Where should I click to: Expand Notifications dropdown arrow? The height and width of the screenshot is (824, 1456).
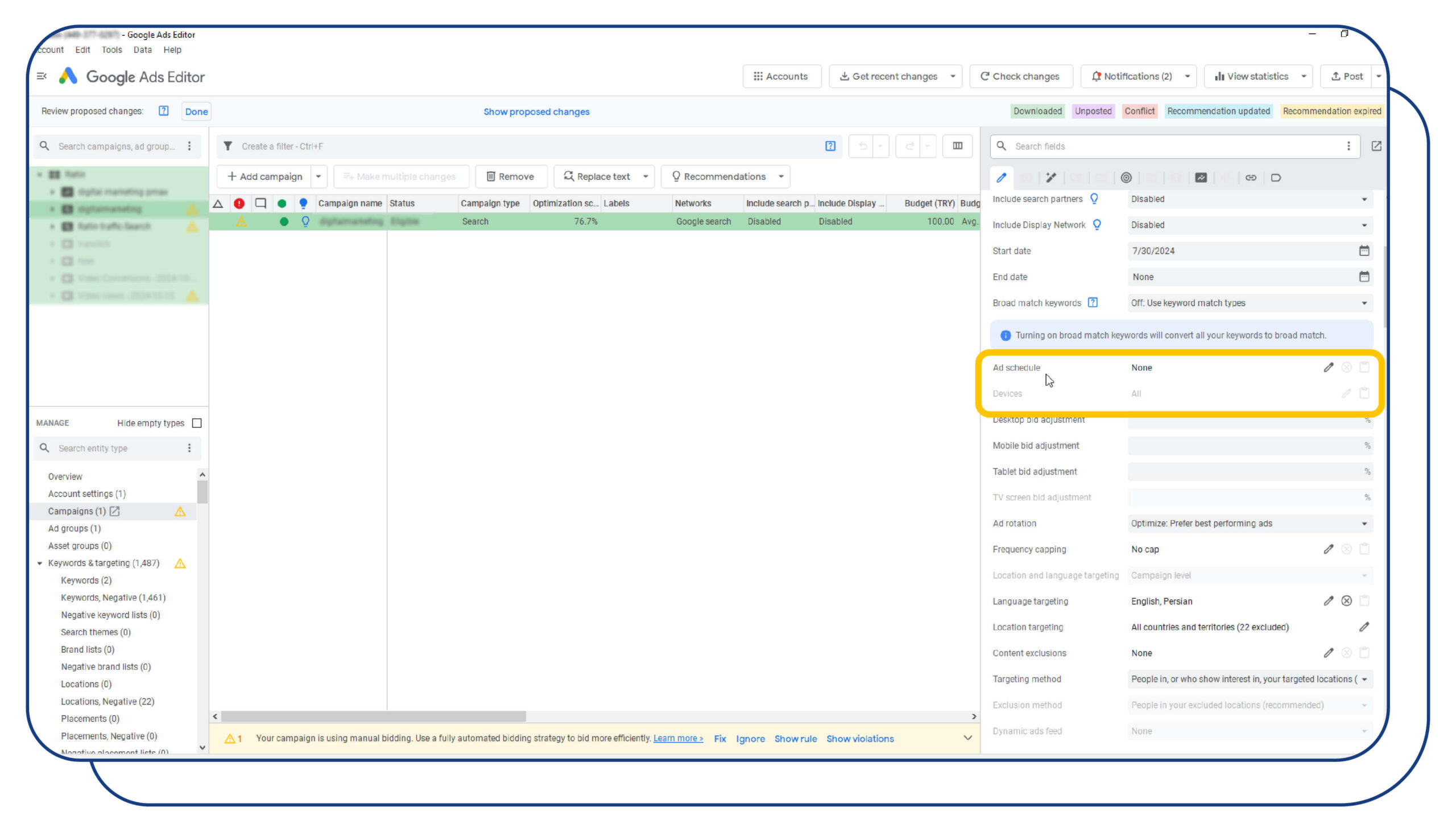[1188, 76]
